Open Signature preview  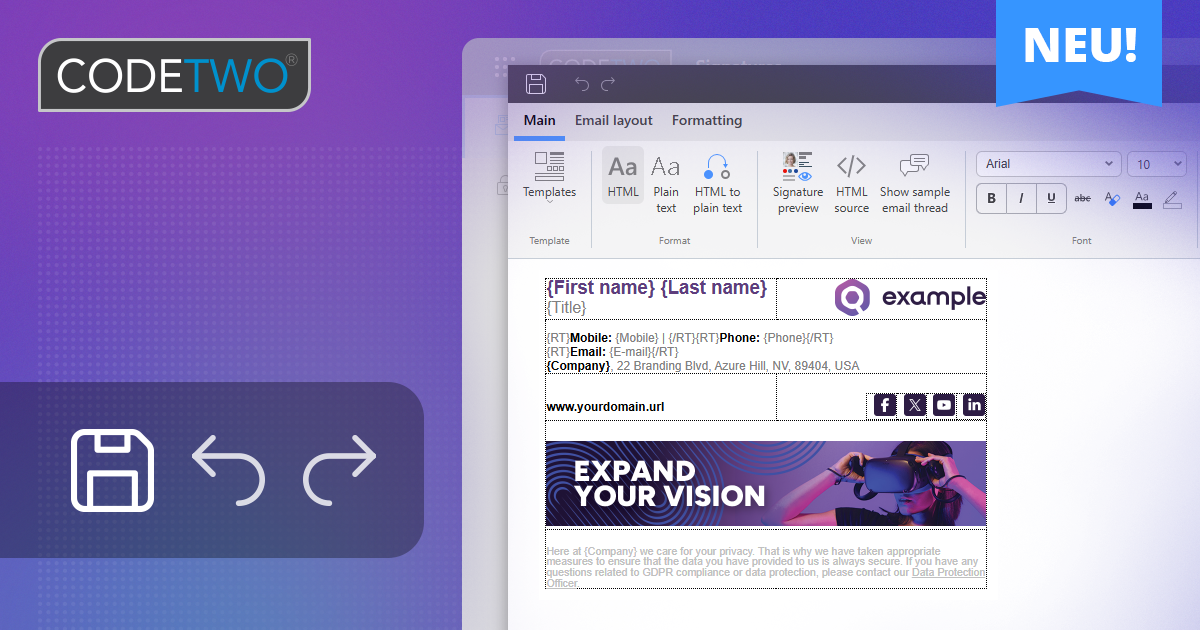click(x=798, y=184)
